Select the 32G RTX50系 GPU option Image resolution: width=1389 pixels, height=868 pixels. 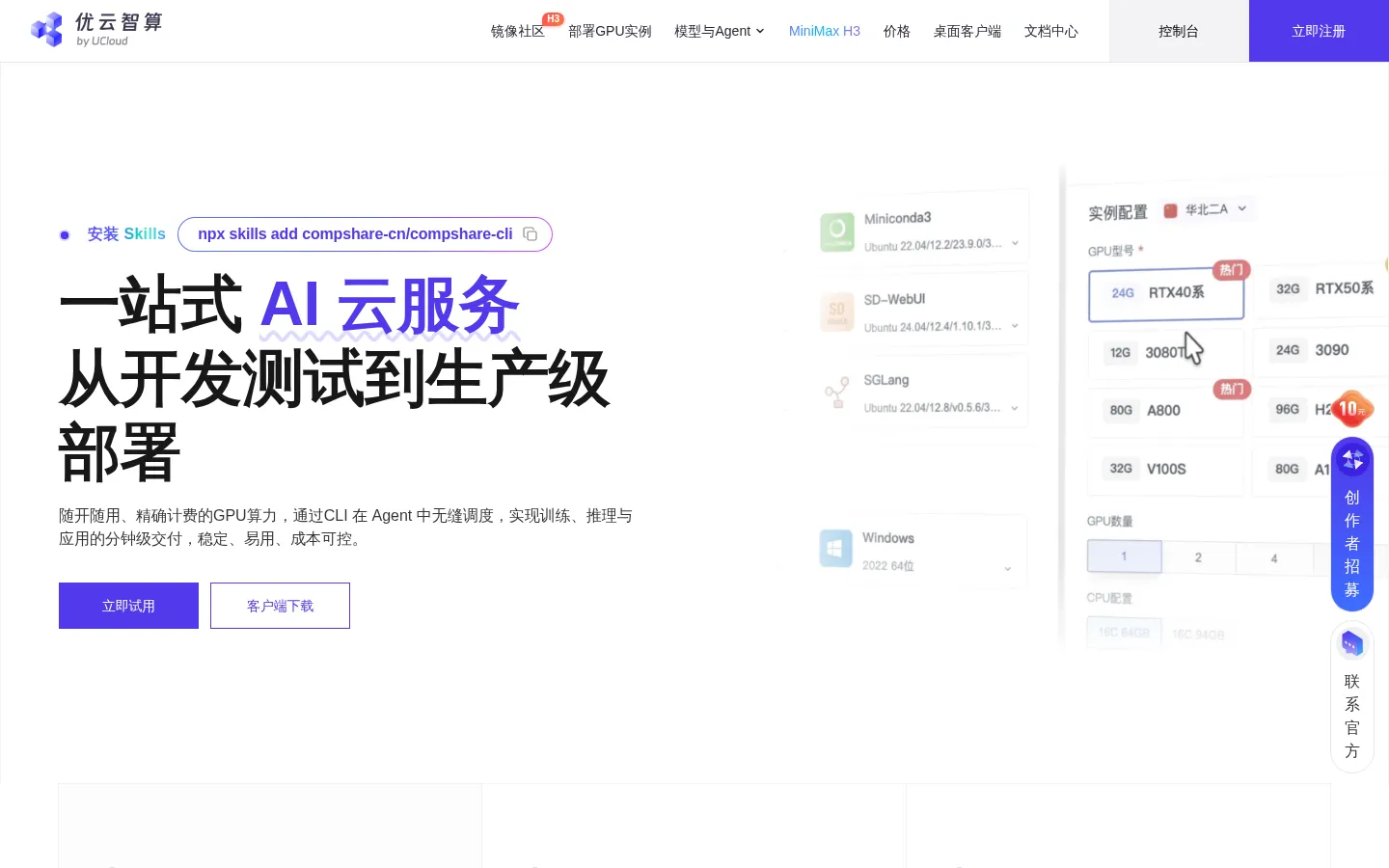coord(1322,289)
